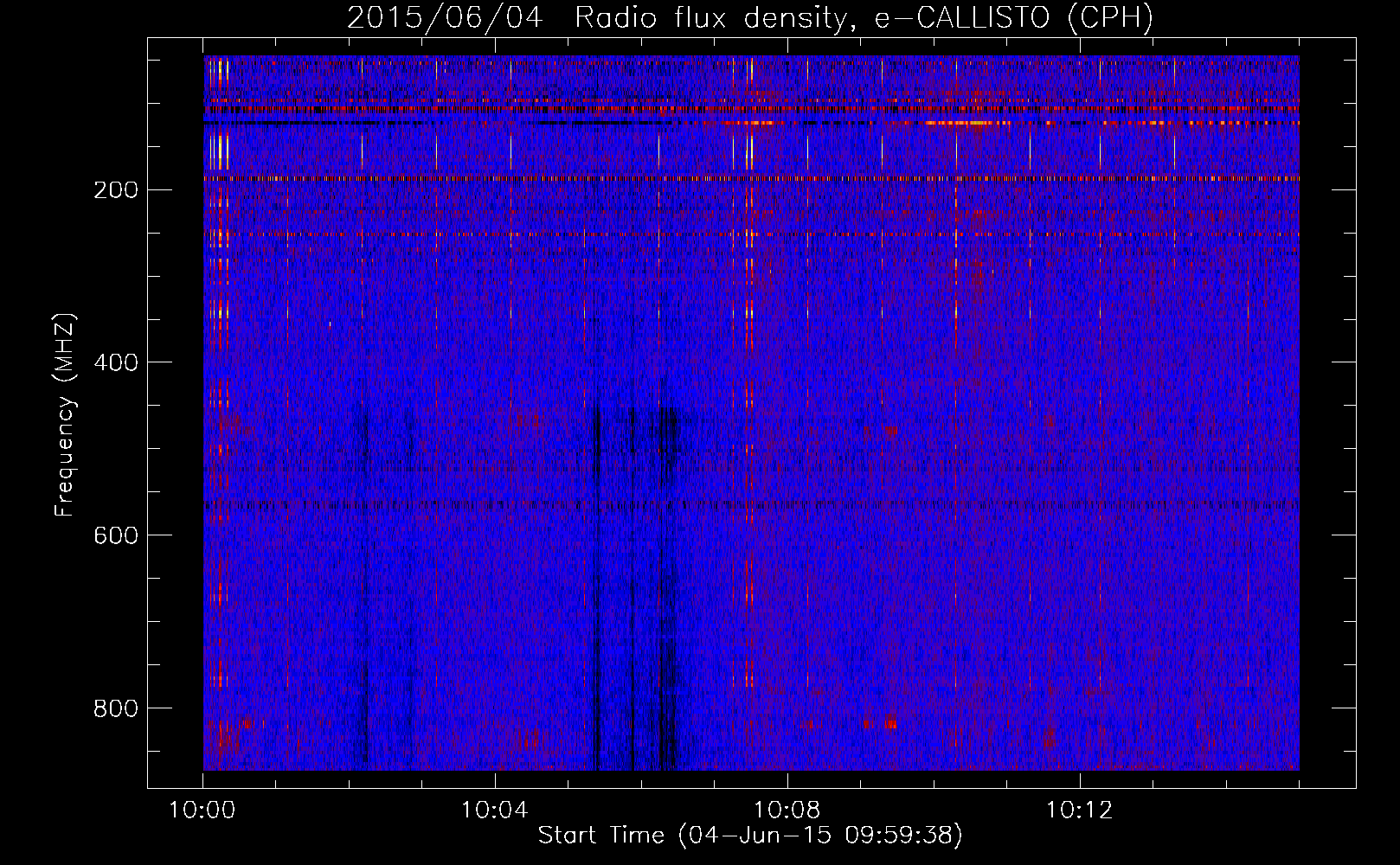This screenshot has height=865, width=1400.
Task: Click the 'Start Time' axis label
Action: (750, 836)
